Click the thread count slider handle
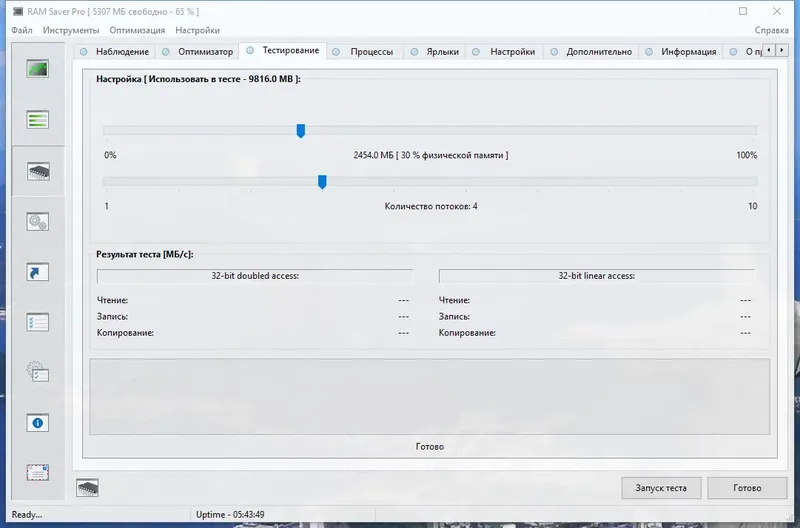Viewport: 800px width, 528px height. 322,182
